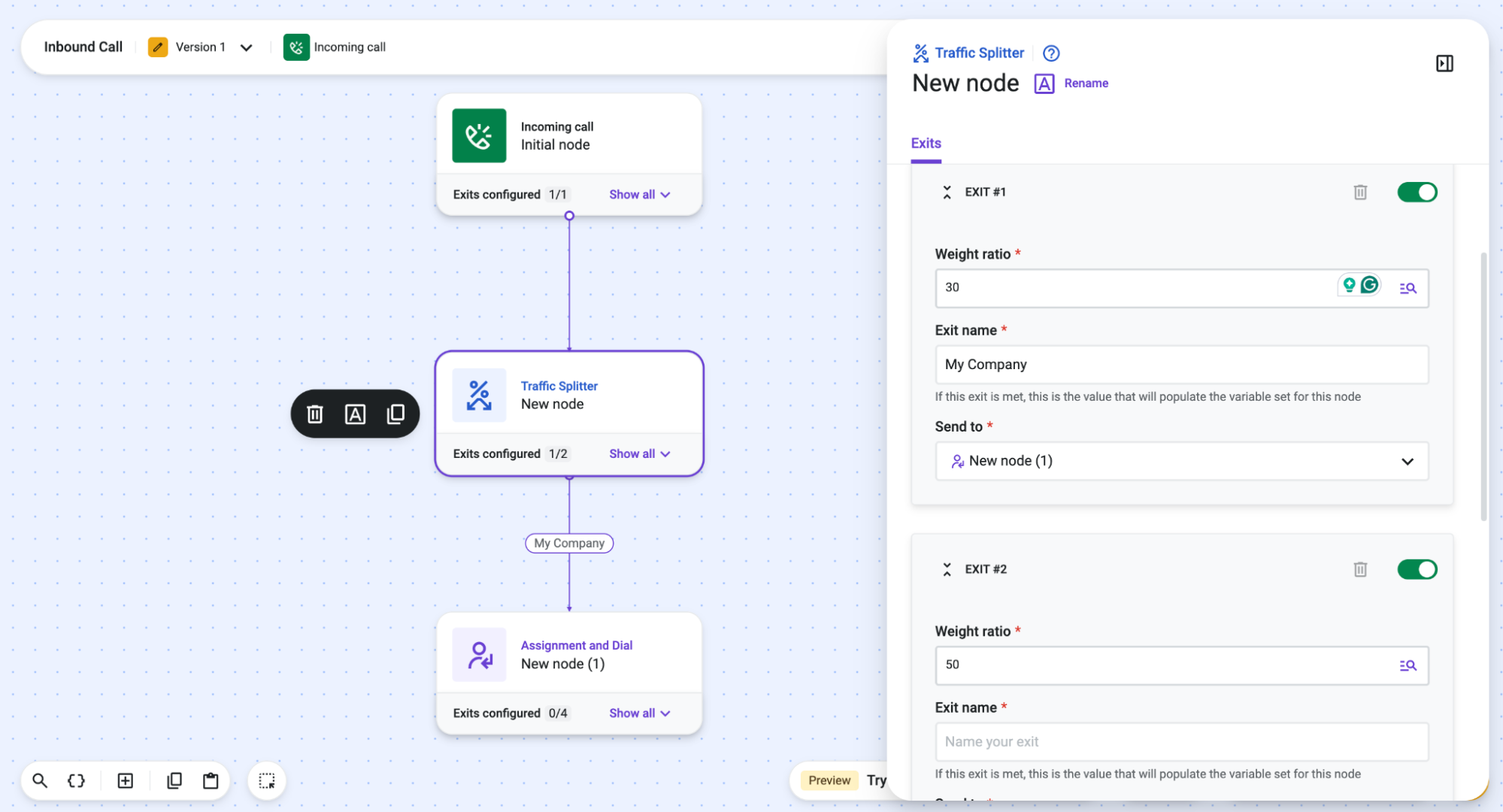Image resolution: width=1503 pixels, height=812 pixels.
Task: Select the Exits tab
Action: coord(926,144)
